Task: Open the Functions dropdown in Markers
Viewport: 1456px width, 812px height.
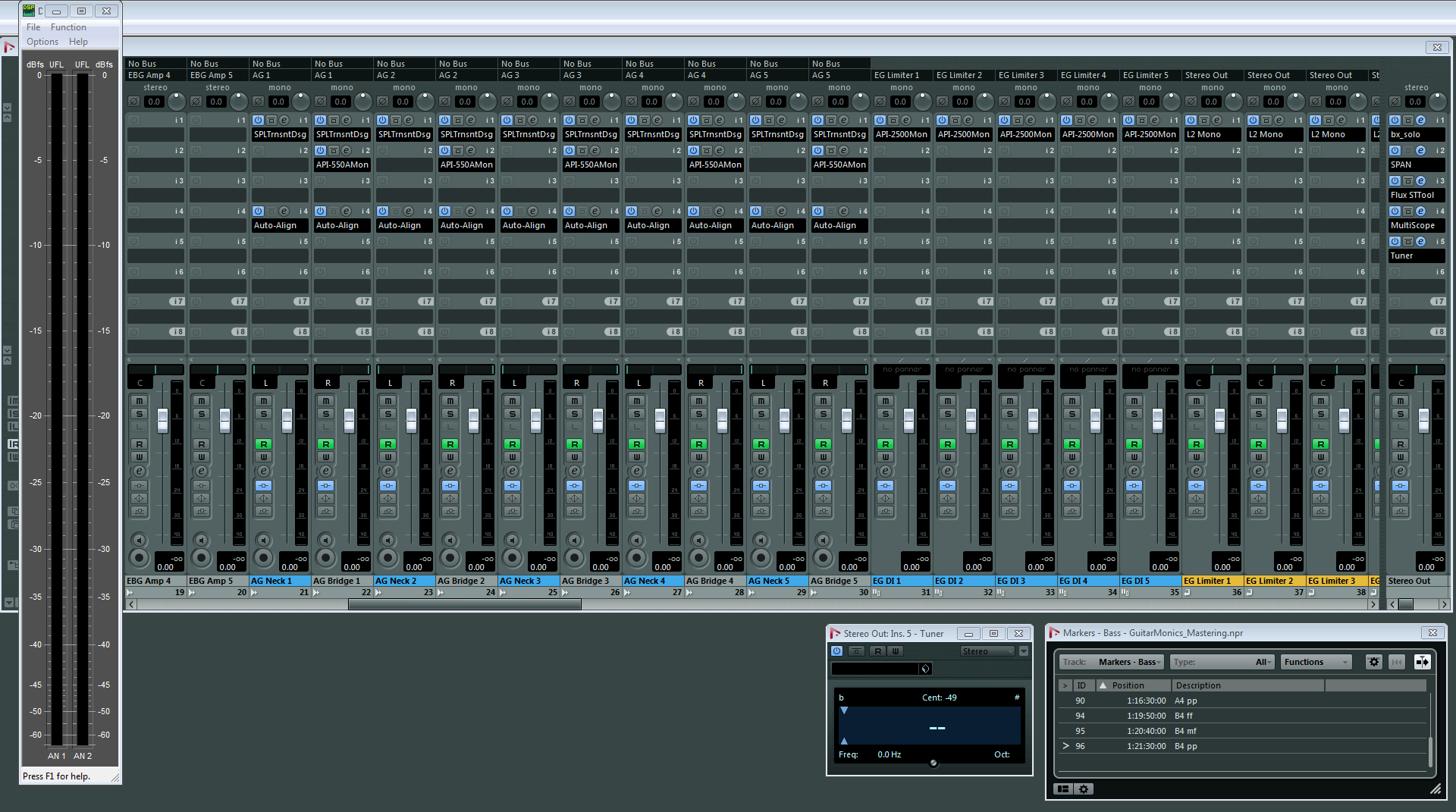Action: 1316,662
